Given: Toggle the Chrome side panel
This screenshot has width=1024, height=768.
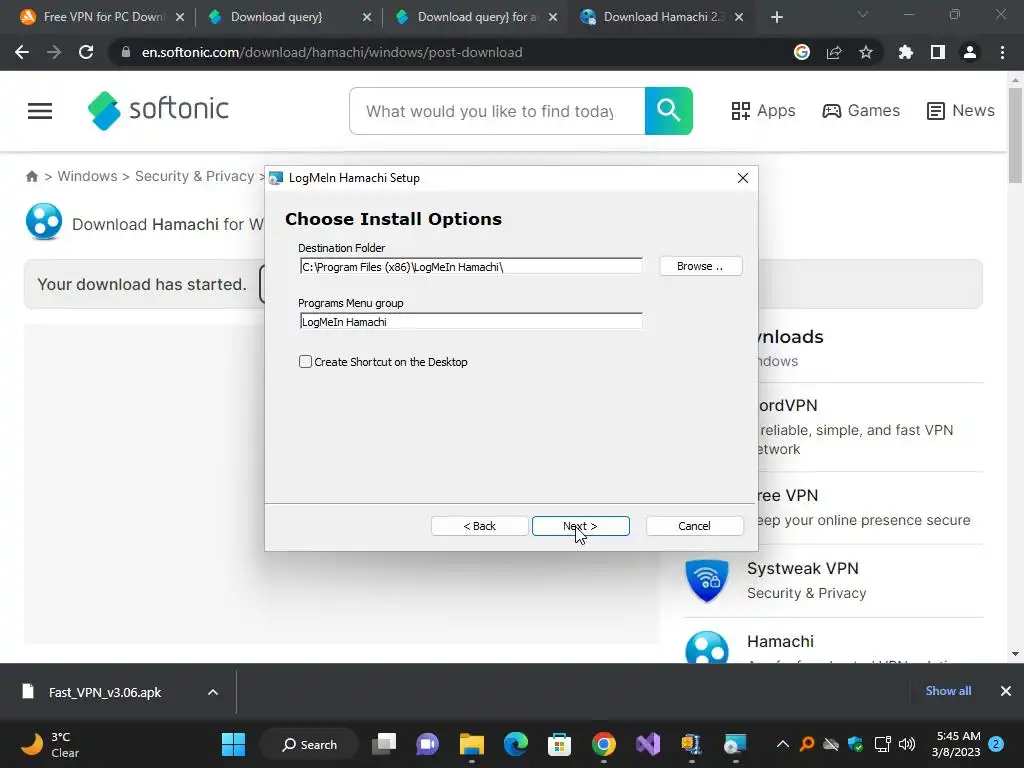Looking at the screenshot, I should click(938, 52).
